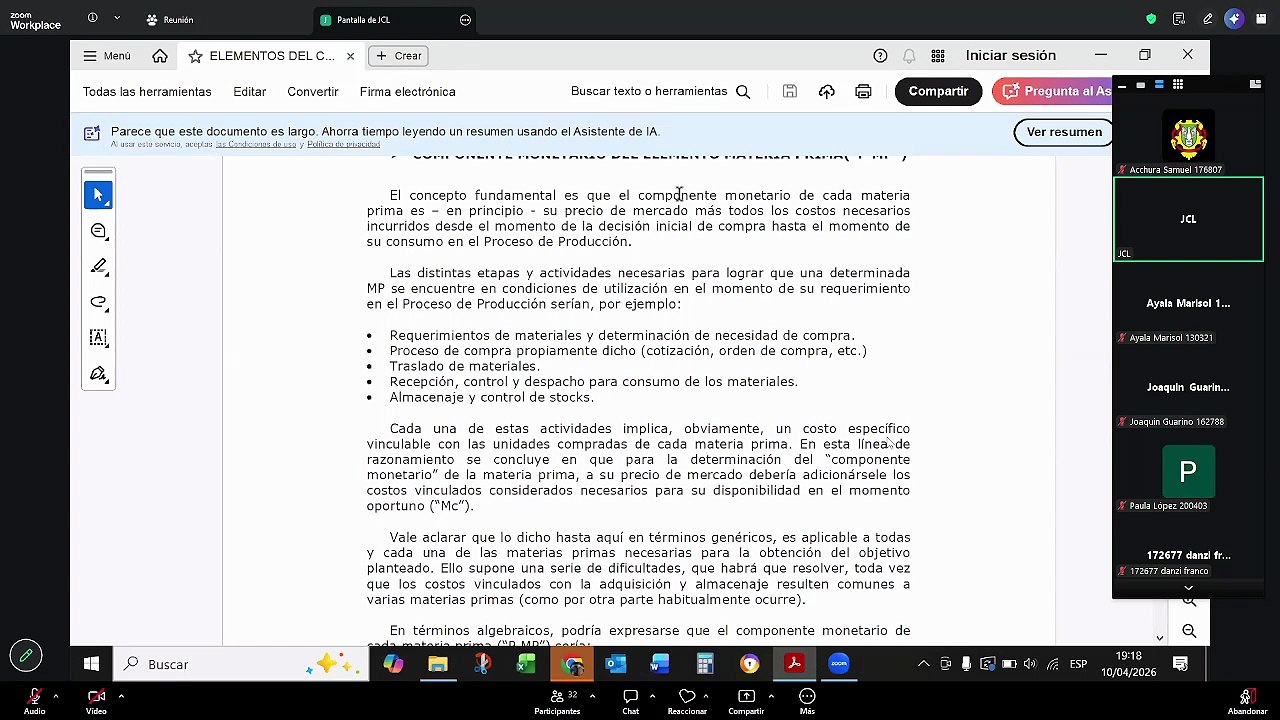Image resolution: width=1280 pixels, height=720 pixels.
Task: Click the green encryption shield icon
Action: [x=1151, y=19]
